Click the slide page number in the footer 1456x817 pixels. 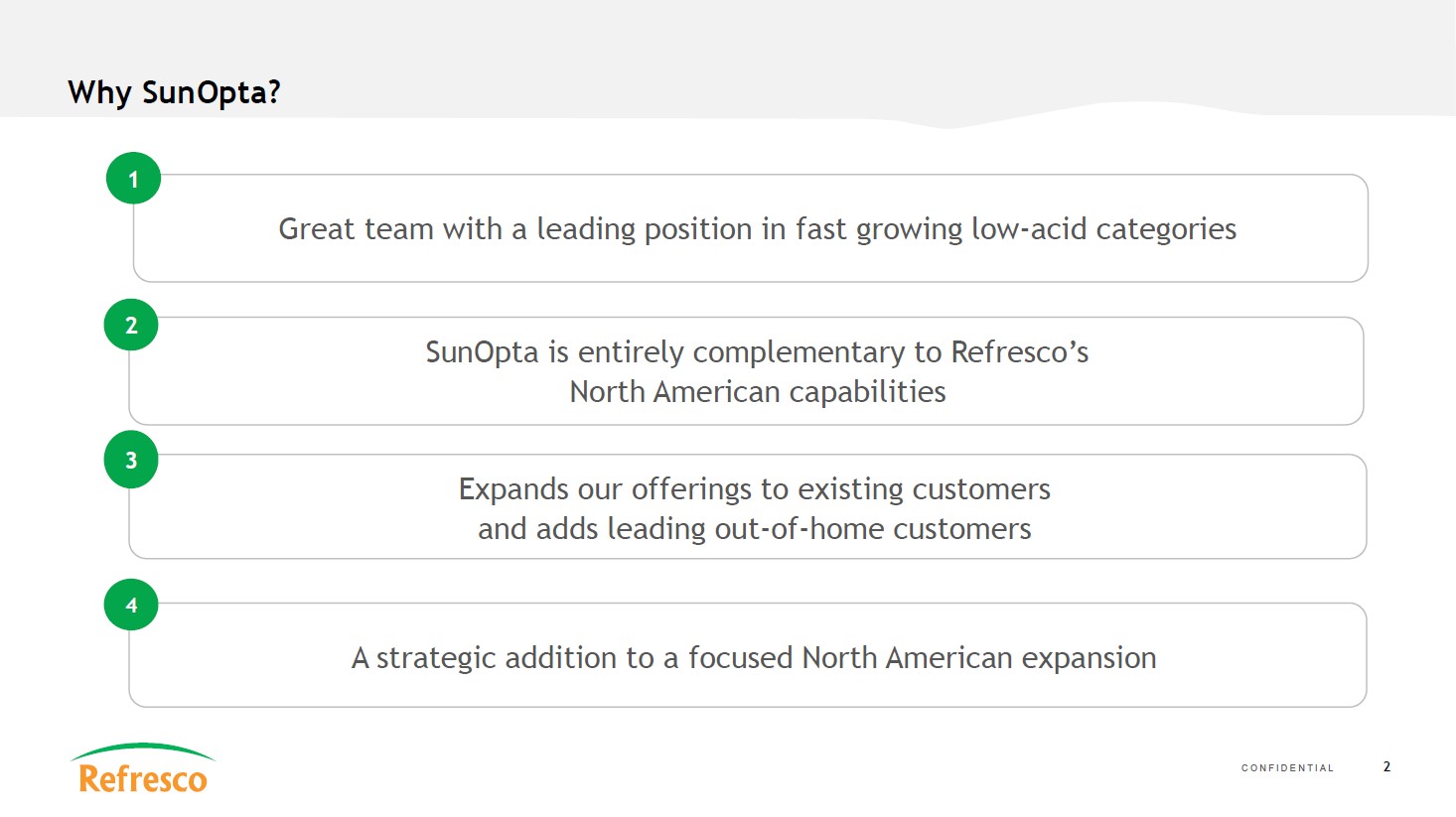point(1386,766)
